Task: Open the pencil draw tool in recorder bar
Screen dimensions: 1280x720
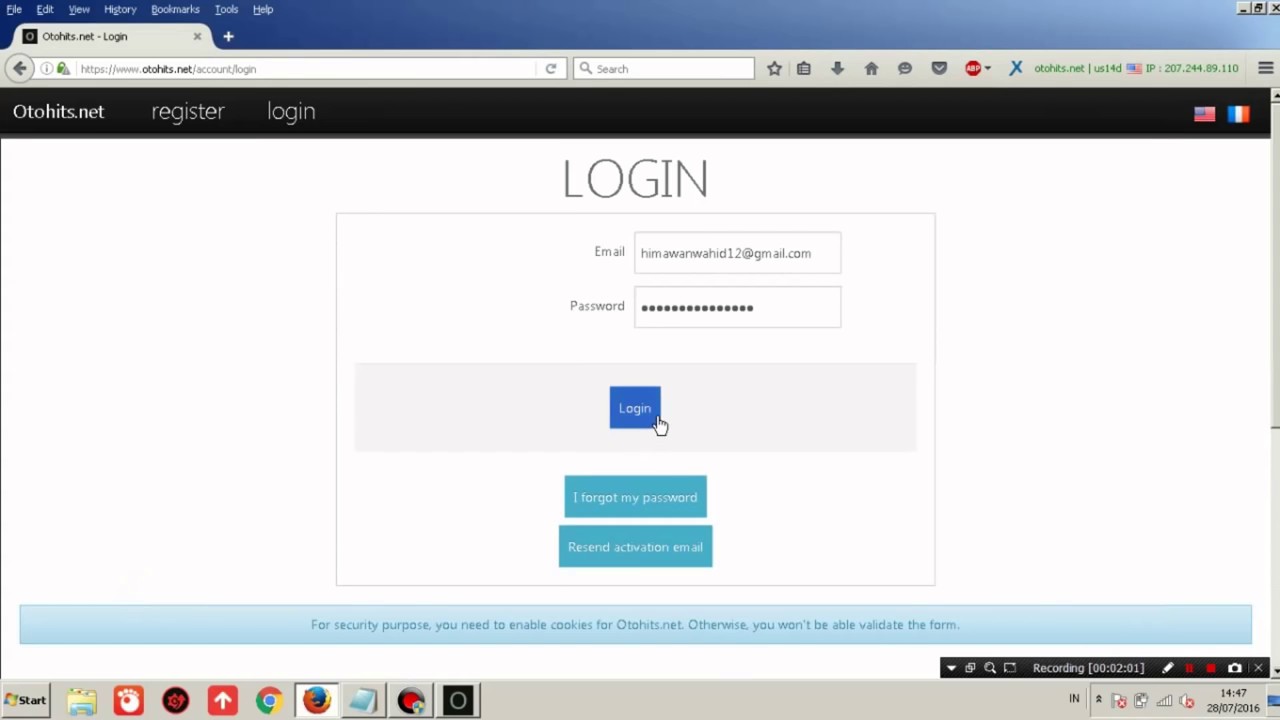Action: tap(1167, 668)
